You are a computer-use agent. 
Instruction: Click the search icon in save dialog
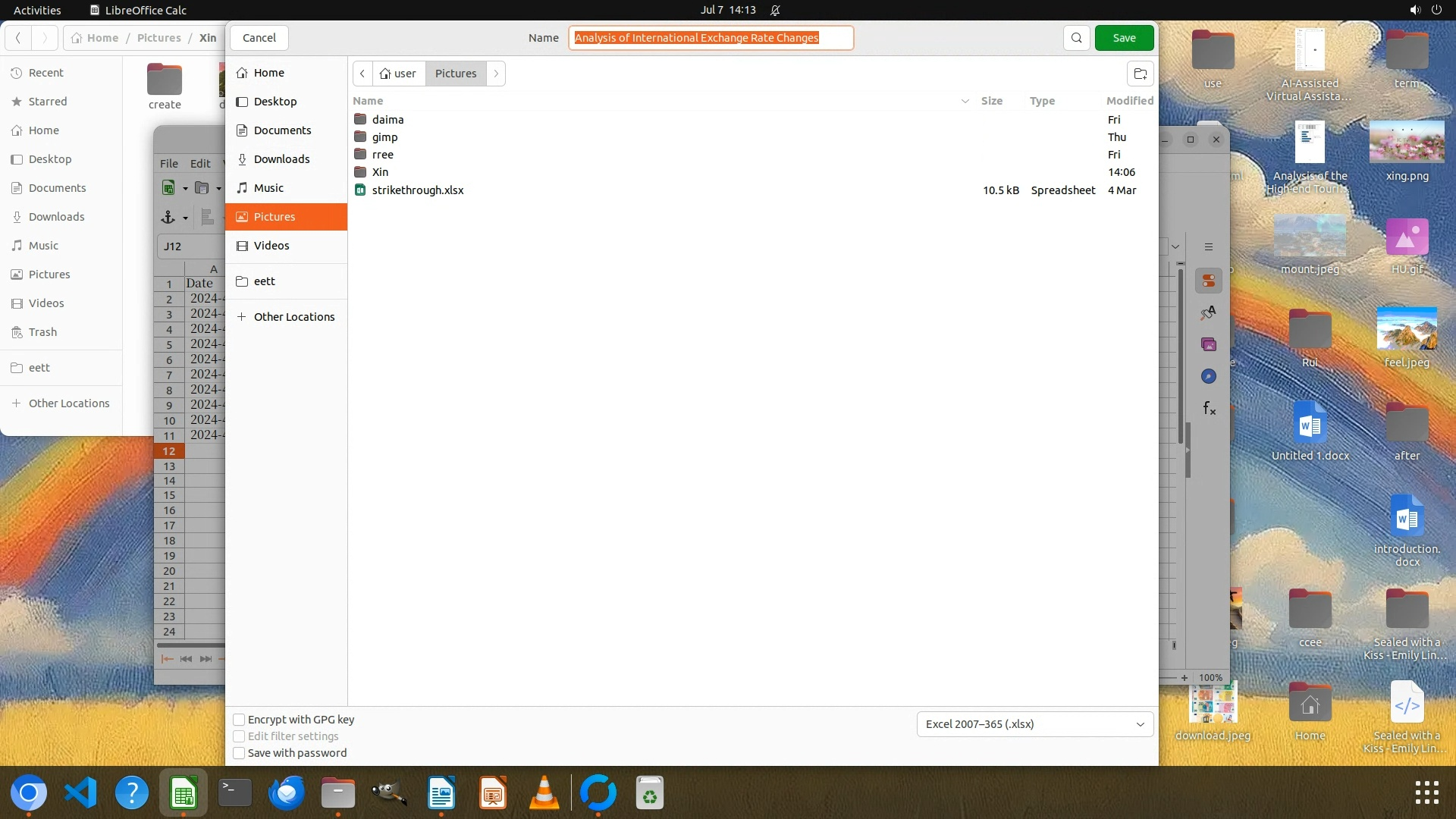pos(1076,38)
